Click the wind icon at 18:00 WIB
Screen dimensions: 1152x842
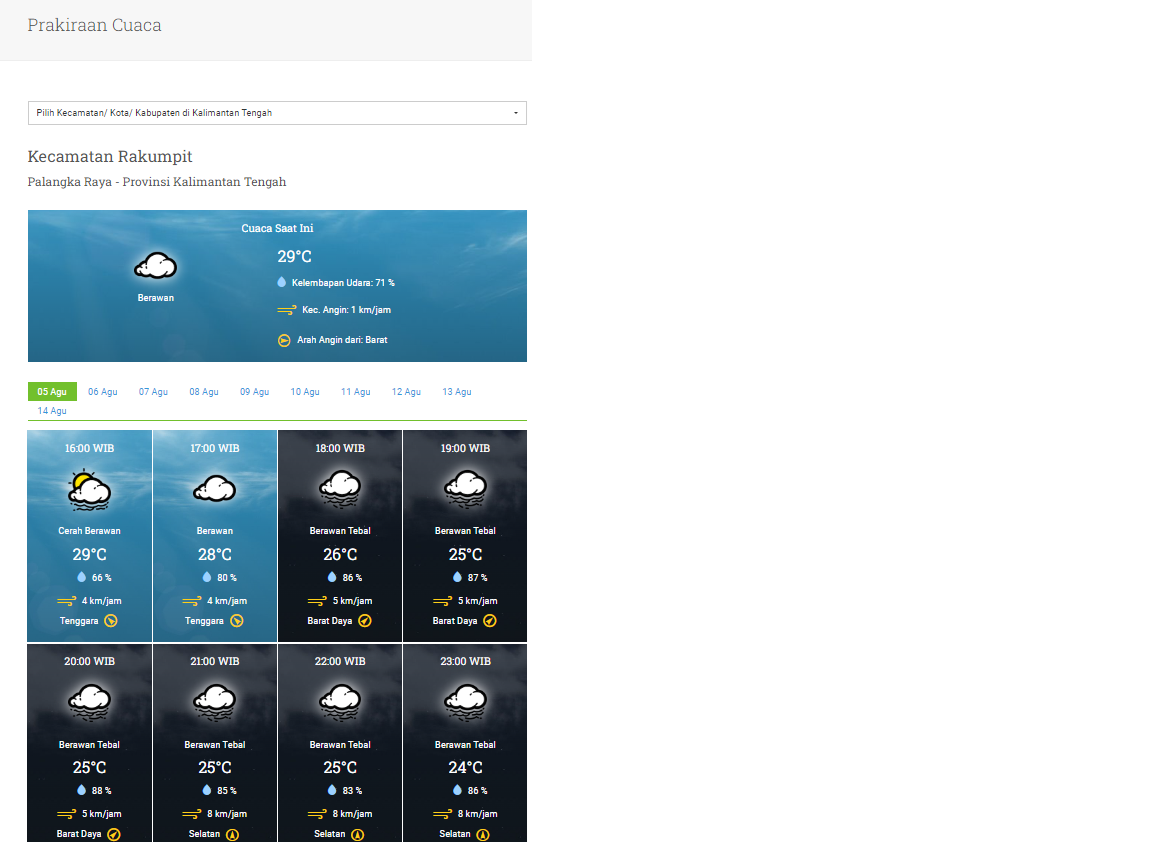click(x=317, y=601)
